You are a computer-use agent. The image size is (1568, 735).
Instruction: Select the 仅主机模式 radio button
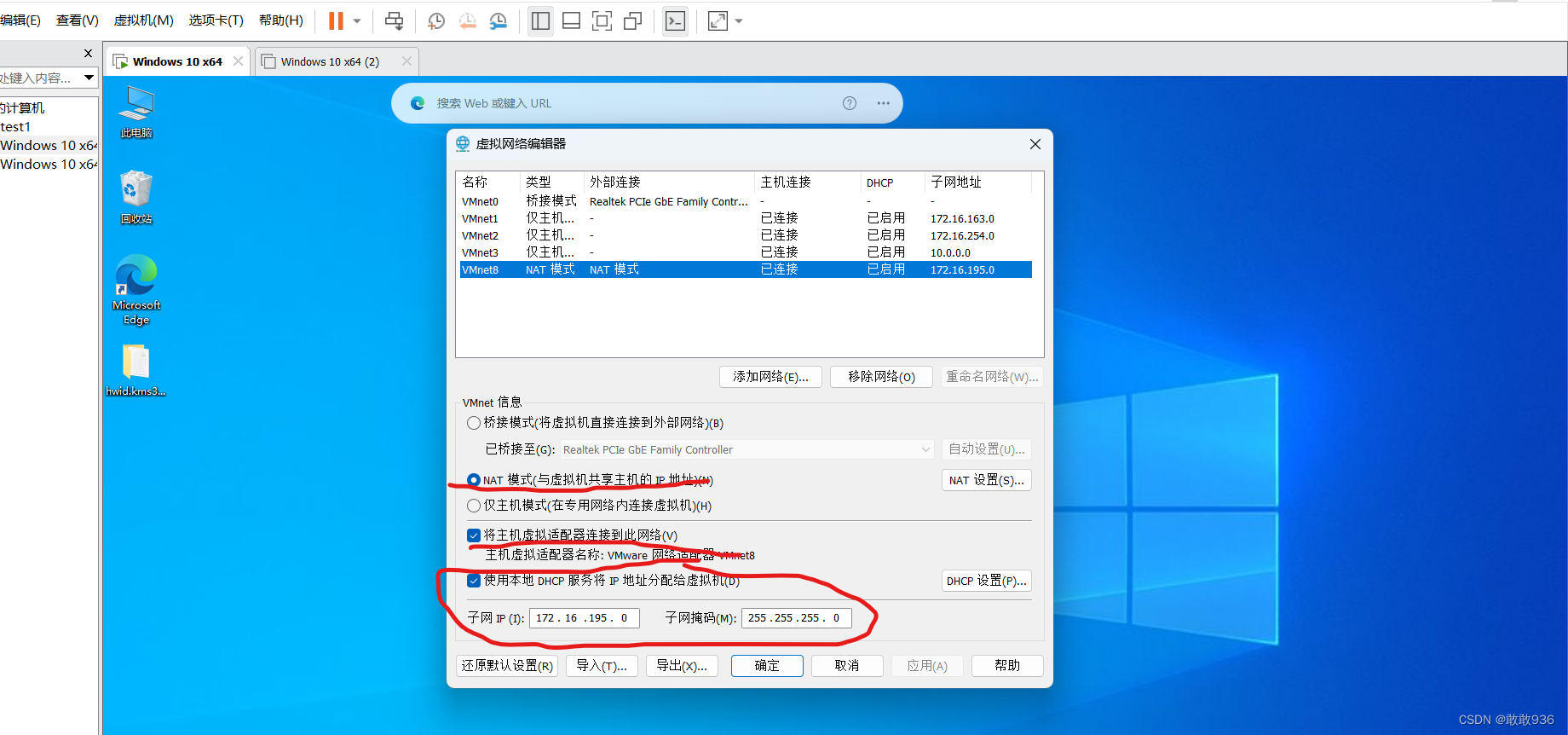click(474, 506)
